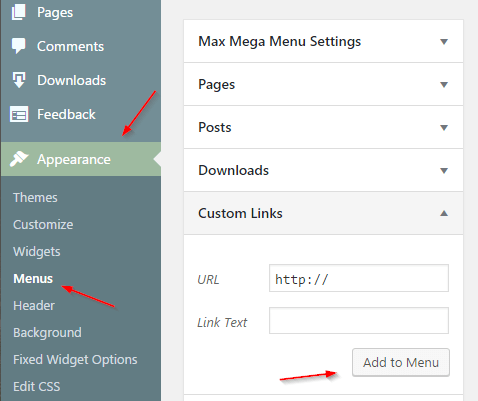Click the Pages sidebar icon

19,12
